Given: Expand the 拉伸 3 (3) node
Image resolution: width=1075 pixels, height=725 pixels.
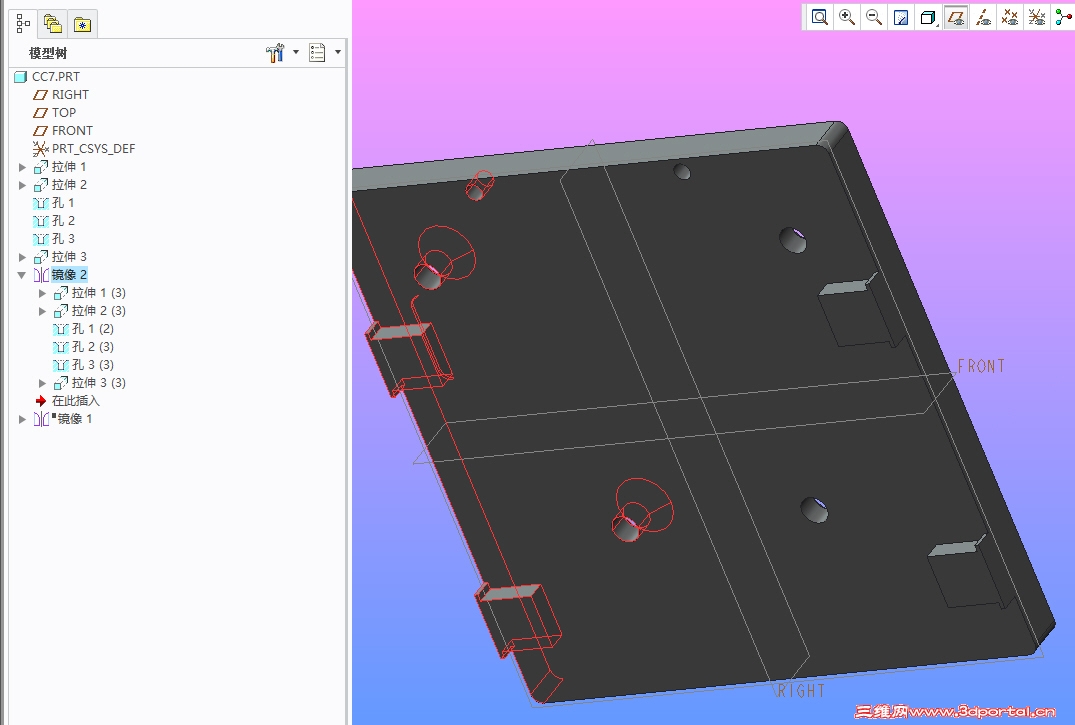Looking at the screenshot, I should coord(43,383).
